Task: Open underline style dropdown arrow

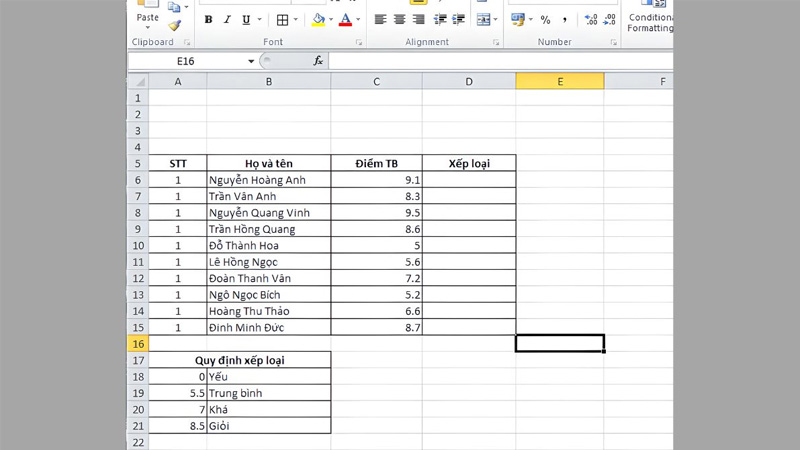Action: point(259,20)
